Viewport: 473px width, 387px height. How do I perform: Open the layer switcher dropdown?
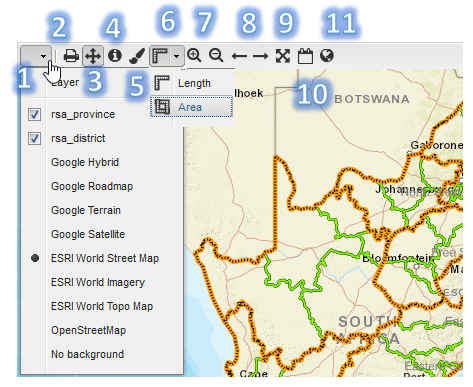click(x=36, y=56)
